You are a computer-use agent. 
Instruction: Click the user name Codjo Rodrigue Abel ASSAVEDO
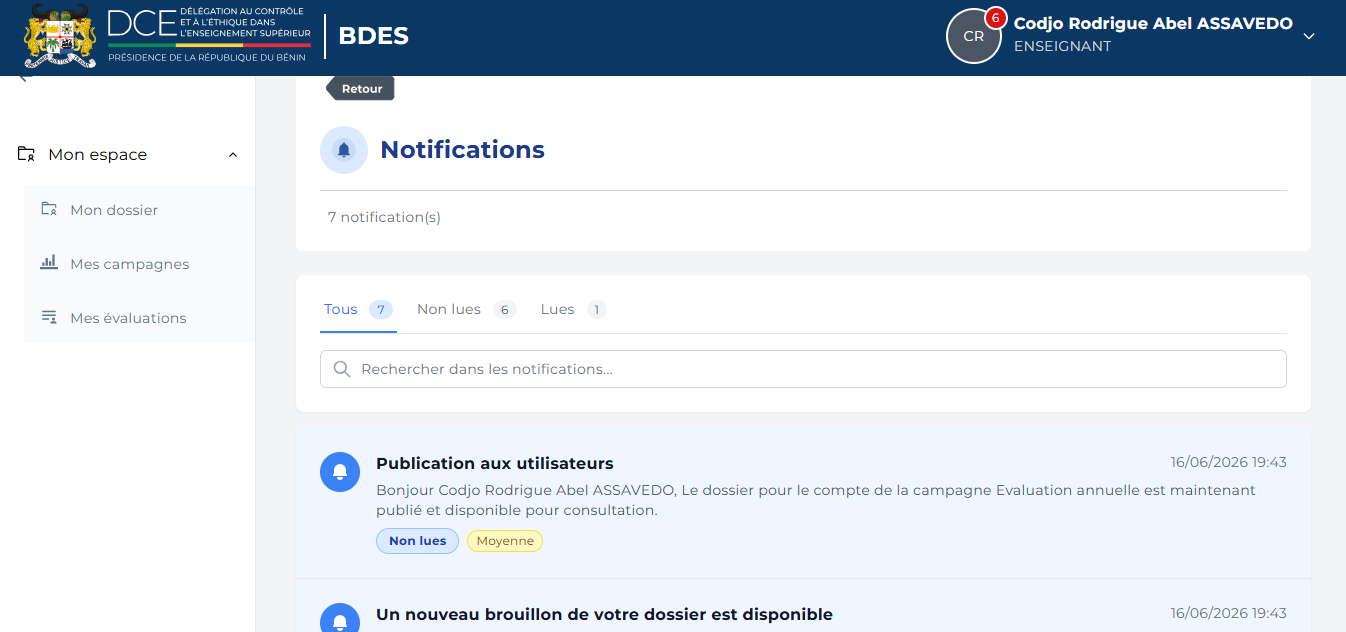1153,23
